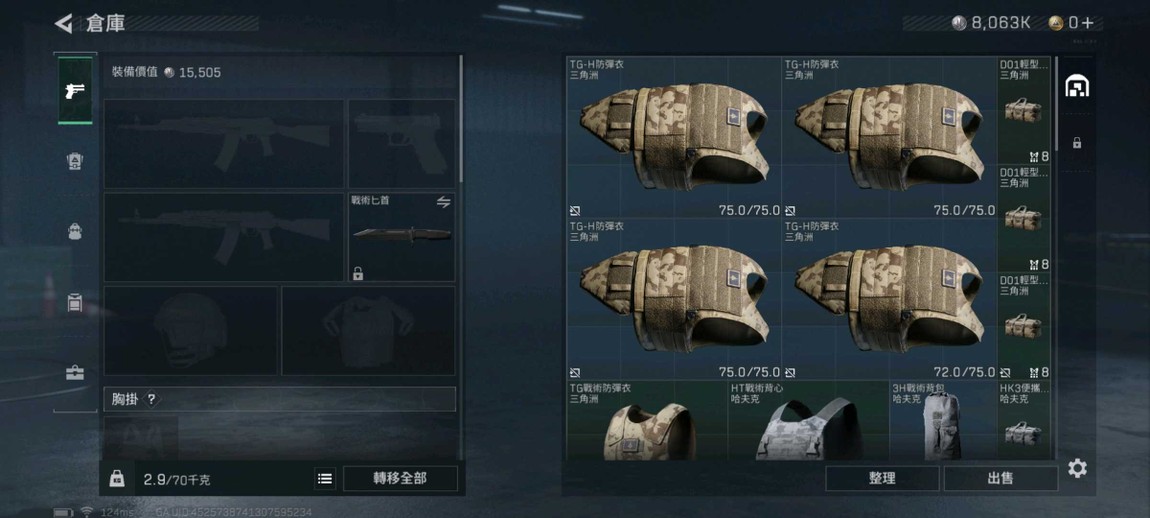Click the empty helmet equipment slot
Screen dimensions: 1150x518
point(191,330)
